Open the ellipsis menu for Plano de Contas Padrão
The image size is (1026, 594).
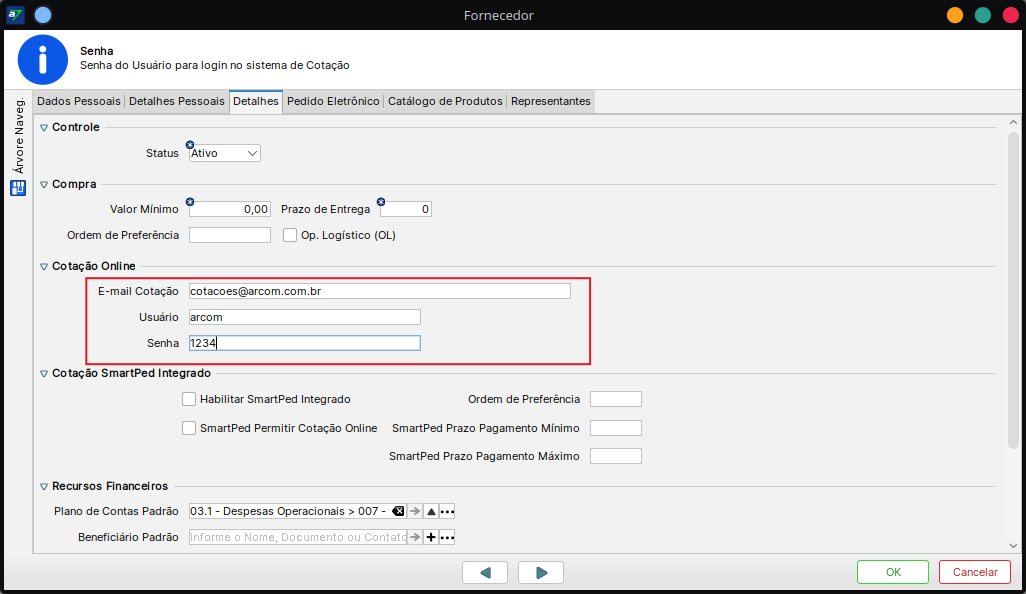[x=447, y=511]
